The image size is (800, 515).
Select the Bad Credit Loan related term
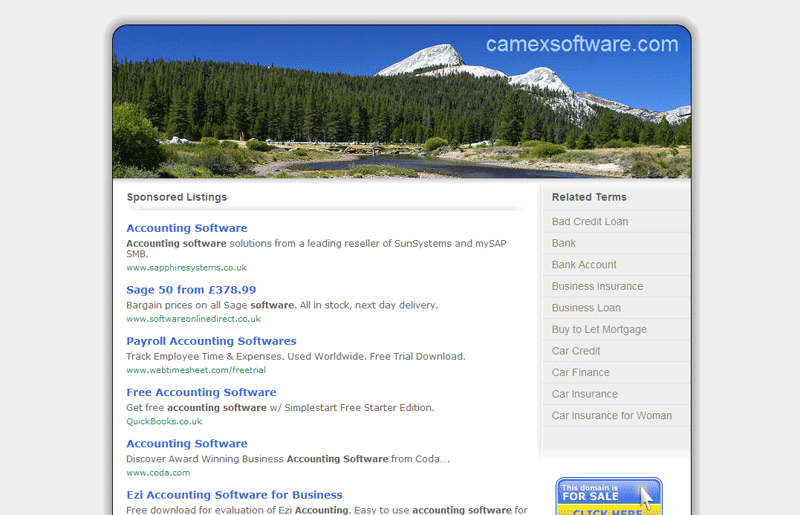[x=590, y=222]
